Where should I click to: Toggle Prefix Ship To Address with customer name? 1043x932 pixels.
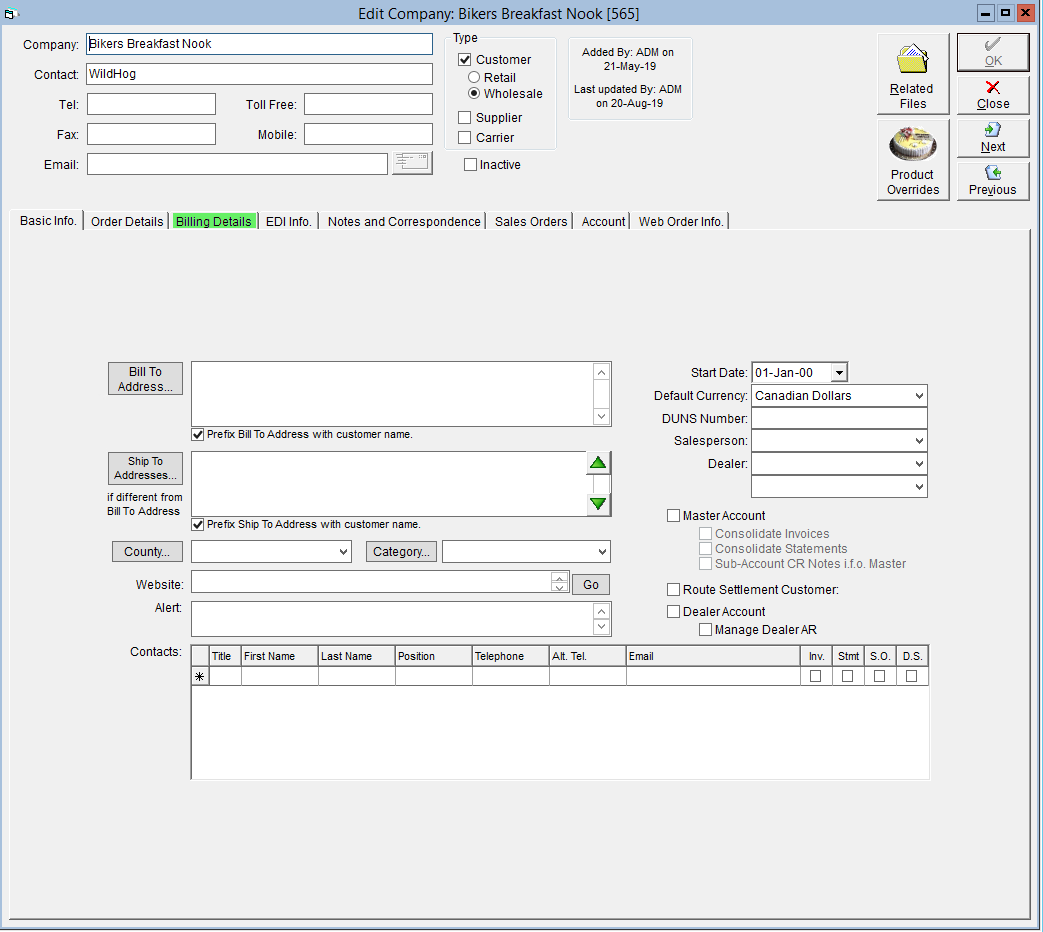tap(198, 524)
